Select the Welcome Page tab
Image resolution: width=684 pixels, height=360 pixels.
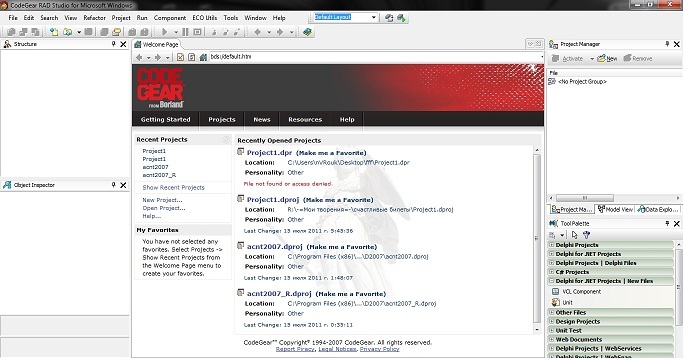click(x=156, y=45)
